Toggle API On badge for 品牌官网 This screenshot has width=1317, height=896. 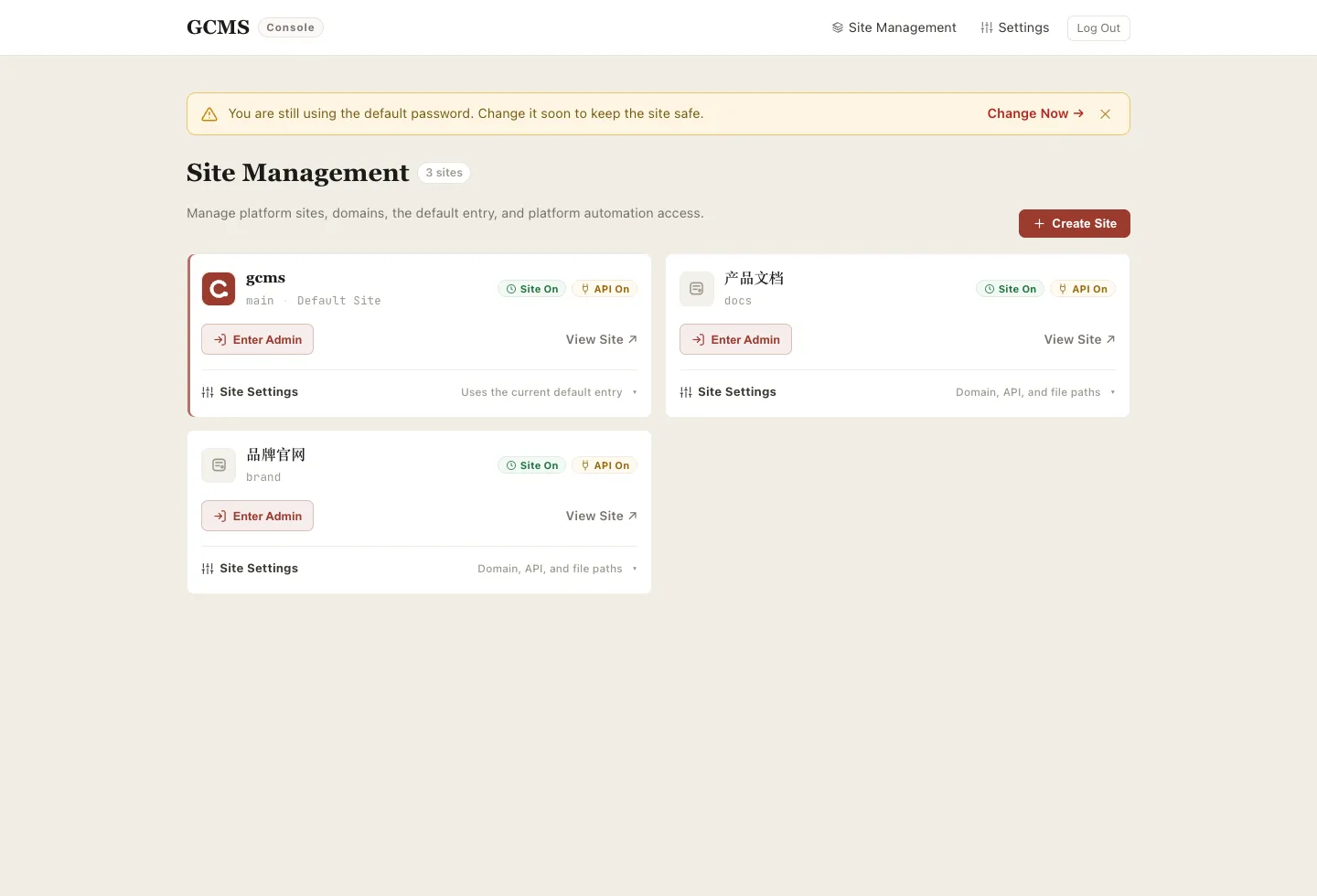pyautogui.click(x=605, y=465)
